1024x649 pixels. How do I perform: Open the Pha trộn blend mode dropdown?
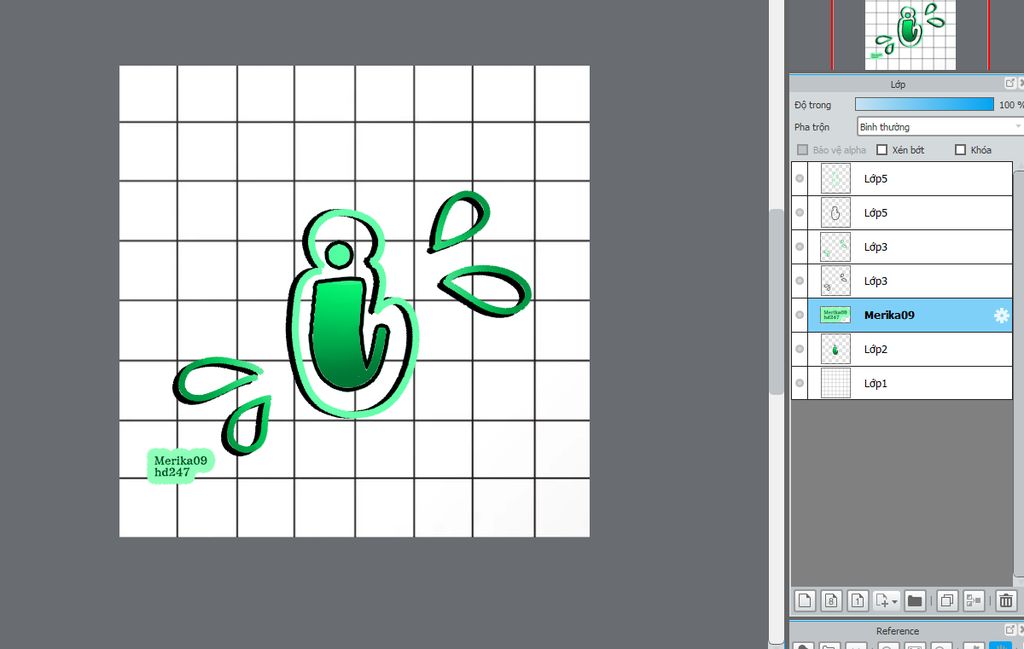939,127
